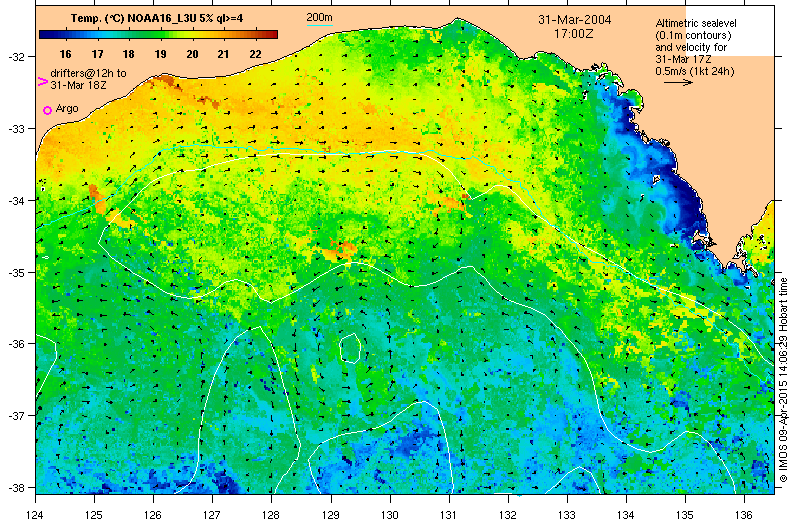Click the color bar tick label '21'
The image size is (800, 520).
[x=223, y=54]
